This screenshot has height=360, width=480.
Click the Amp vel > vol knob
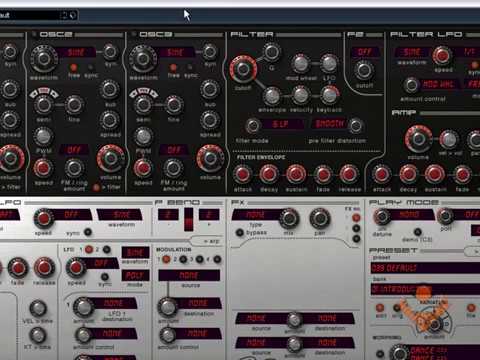tap(448, 139)
